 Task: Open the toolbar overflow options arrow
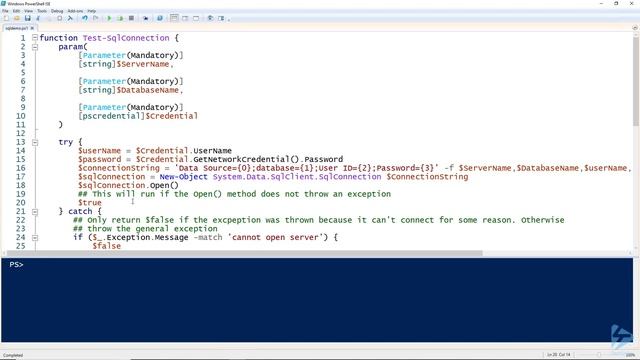(x=229, y=19)
